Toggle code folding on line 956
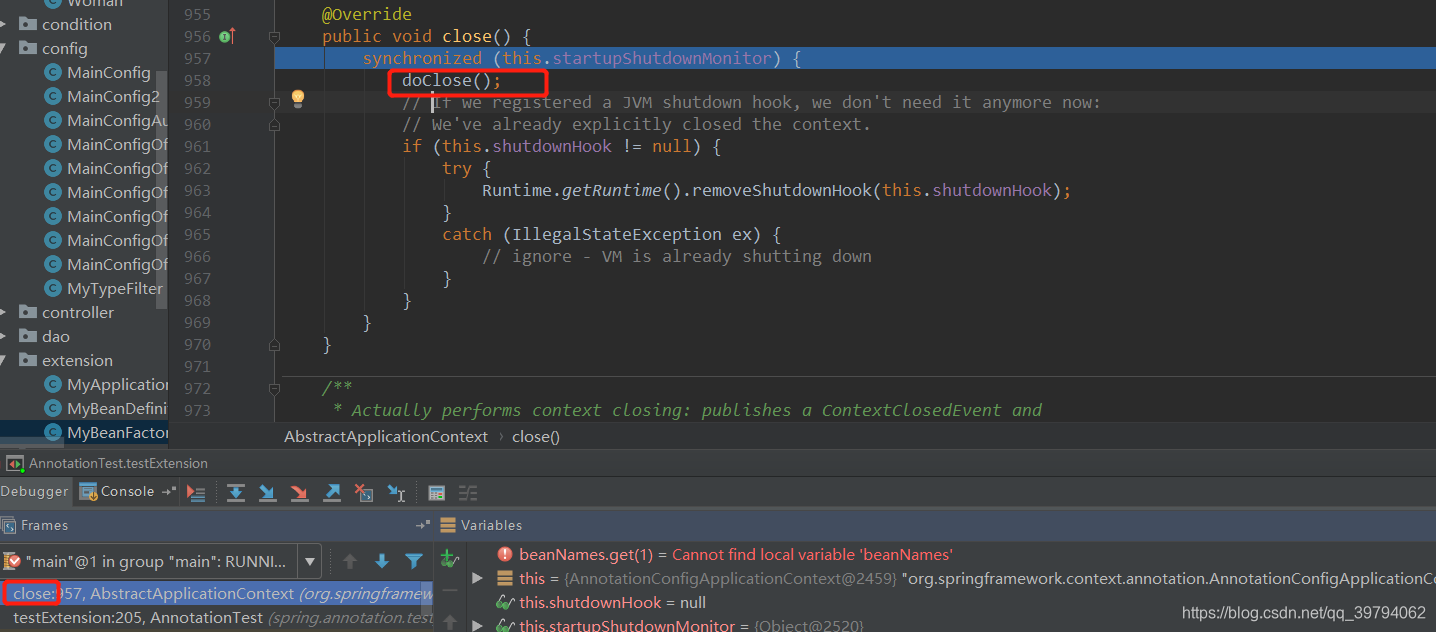The image size is (1436, 632). click(x=274, y=37)
